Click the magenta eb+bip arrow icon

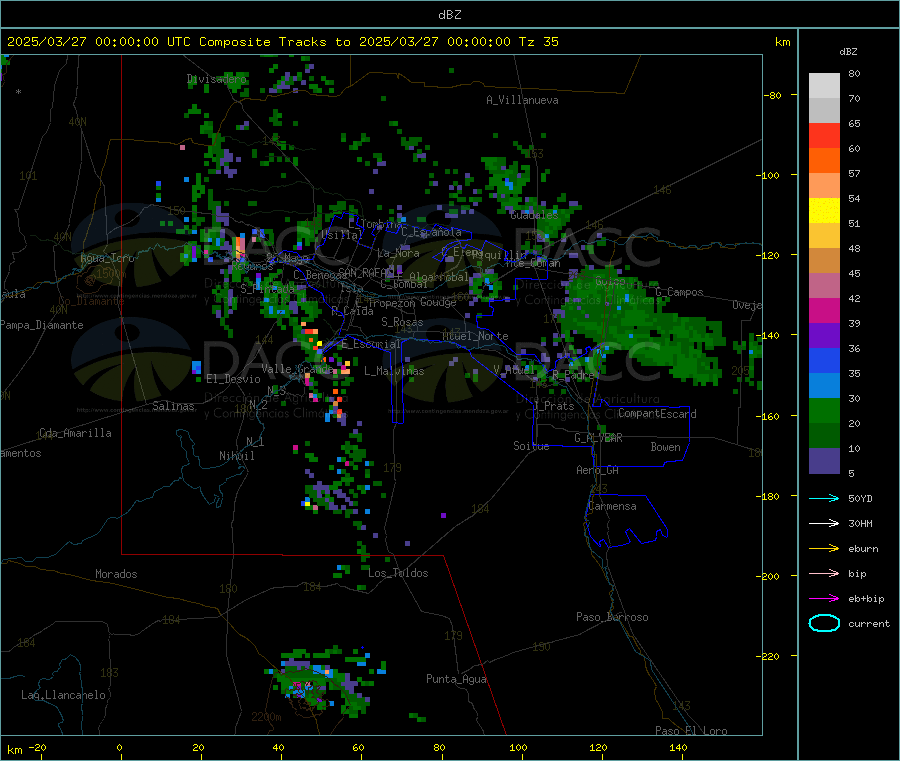[824, 599]
